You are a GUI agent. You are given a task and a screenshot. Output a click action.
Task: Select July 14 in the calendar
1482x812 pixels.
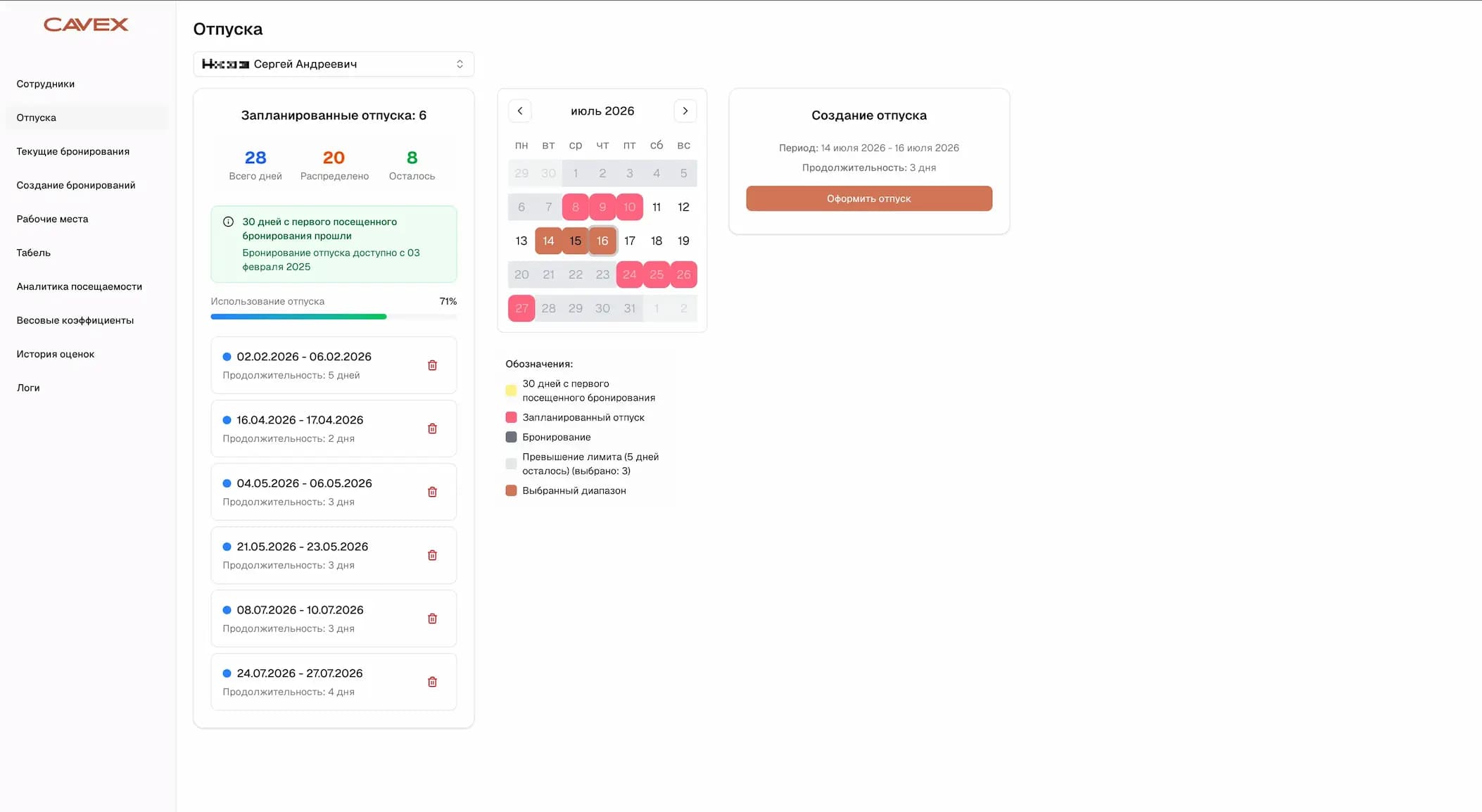click(x=548, y=241)
